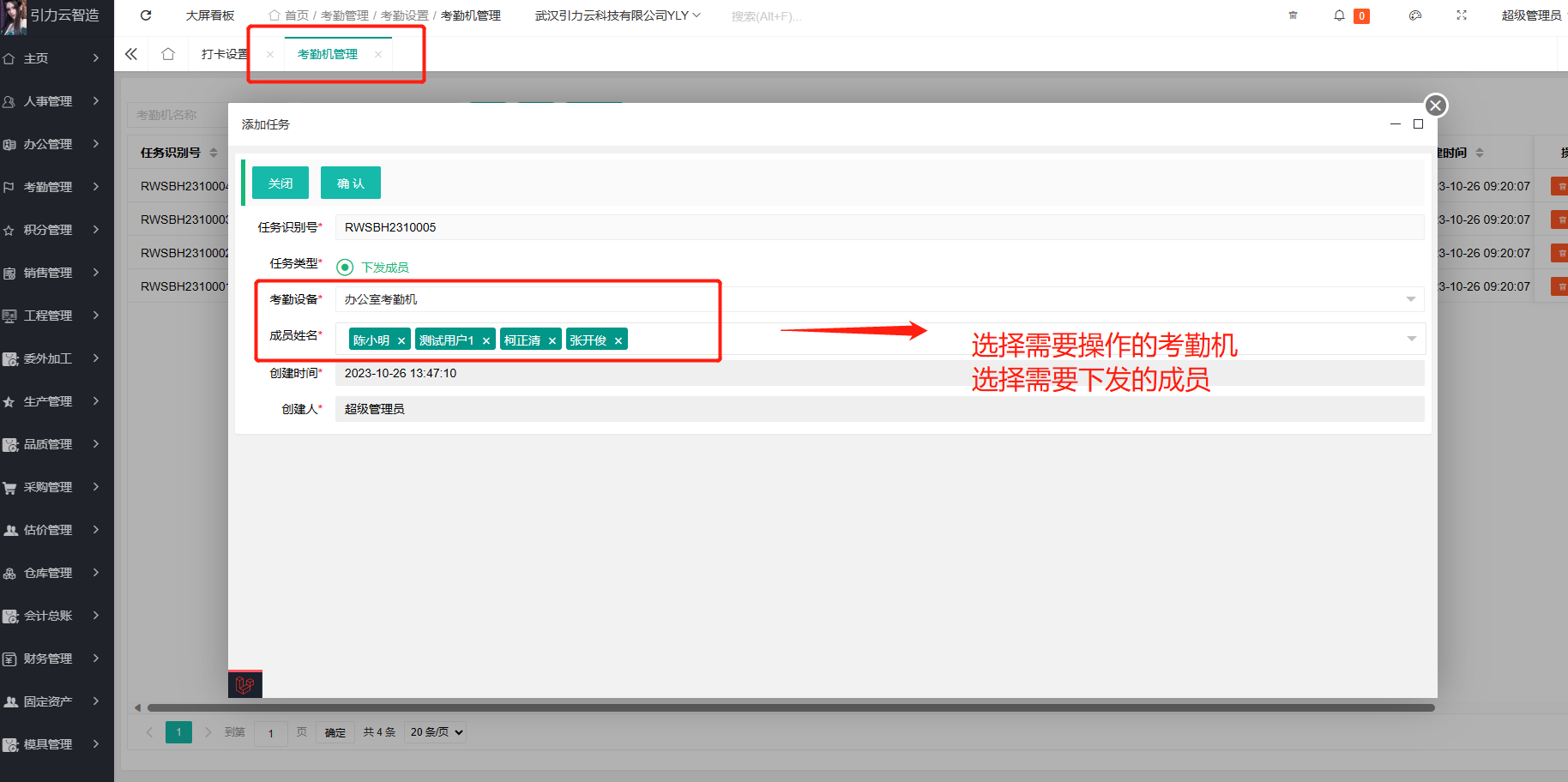Viewport: 1568px width, 782px height.
Task: Open the 20 条/页 page size dropdown
Action: pos(437,732)
